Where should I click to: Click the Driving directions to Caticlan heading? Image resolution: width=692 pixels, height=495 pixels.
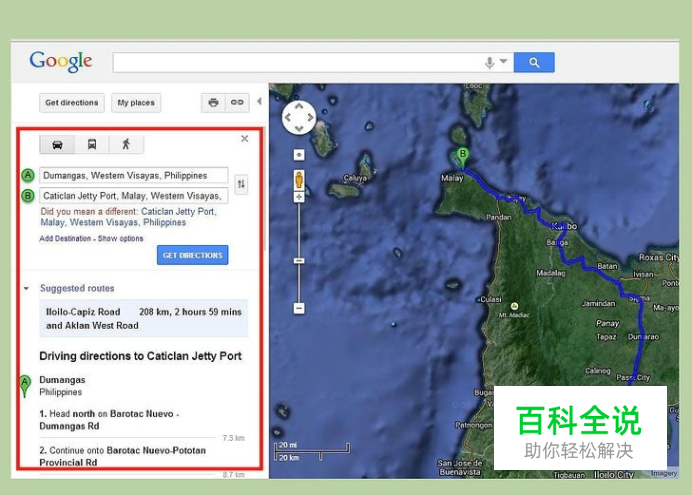(140, 356)
